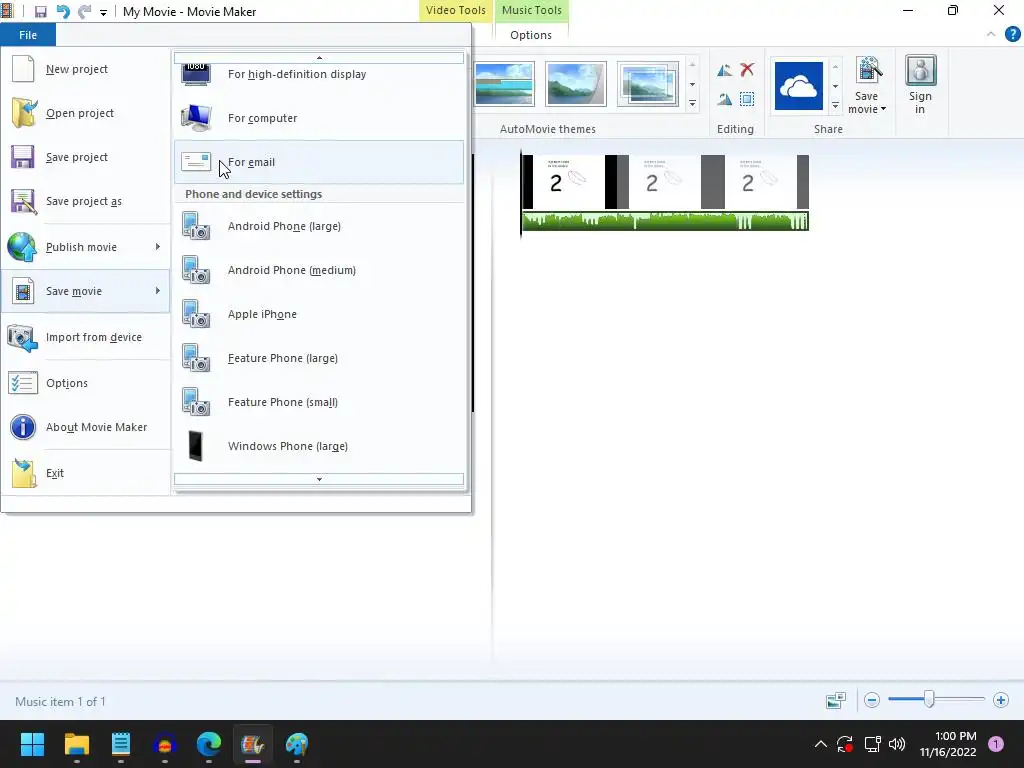Select the first video clip in storyboard
The height and width of the screenshot is (768, 1024).
tap(569, 182)
